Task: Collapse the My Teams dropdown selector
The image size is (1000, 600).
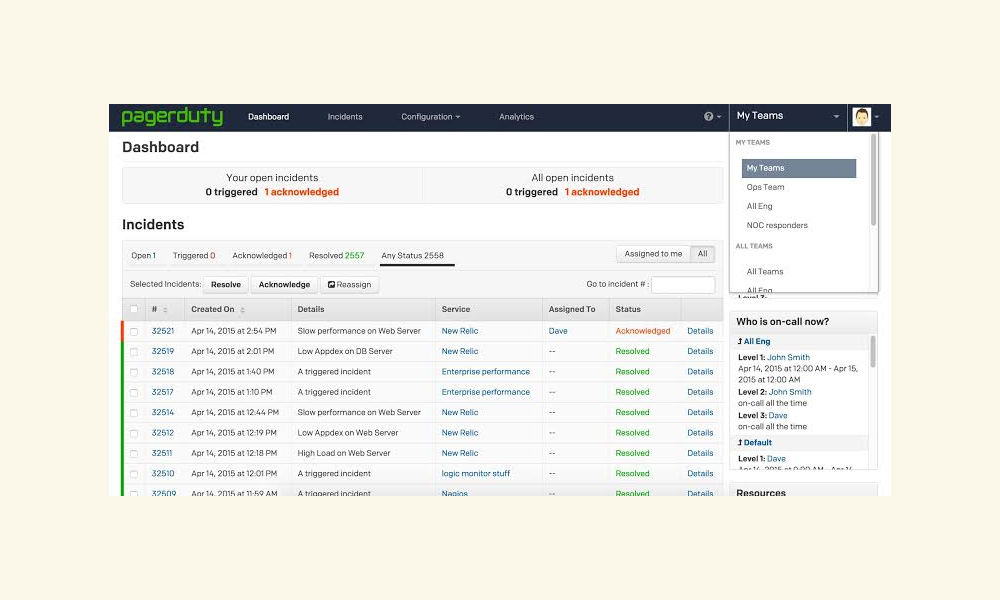Action: [x=788, y=116]
